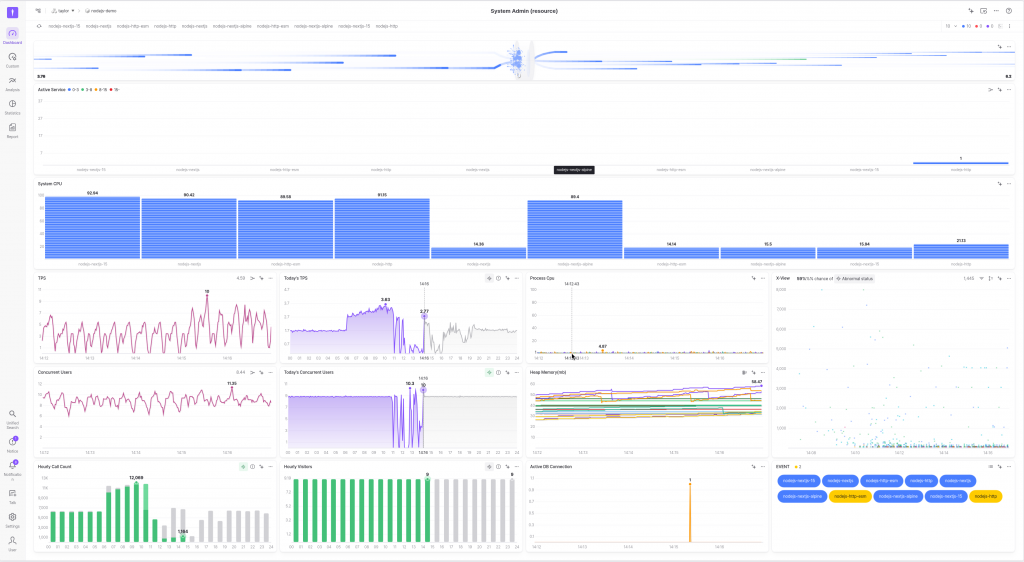Open the Analysis section in sidebar

[x=12, y=82]
